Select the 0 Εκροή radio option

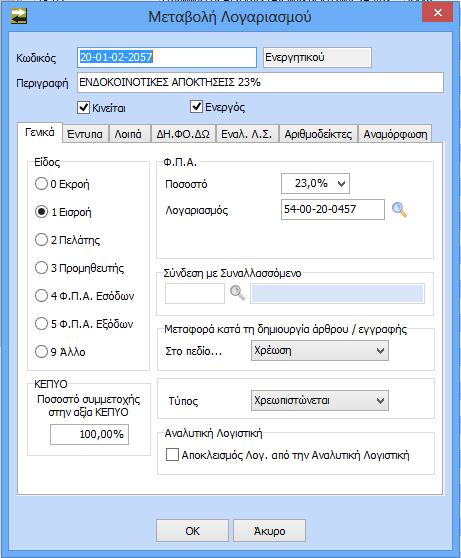tap(41, 184)
